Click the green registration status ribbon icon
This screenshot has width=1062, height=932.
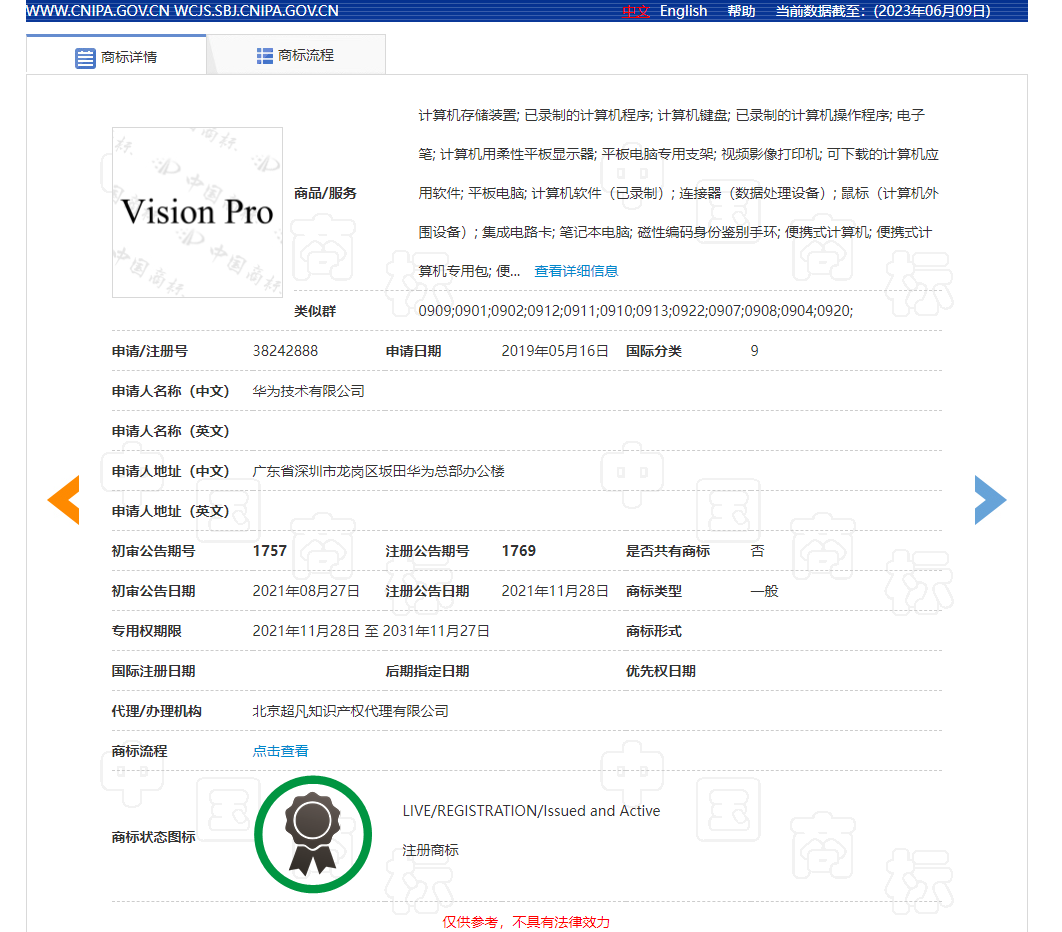coord(312,834)
